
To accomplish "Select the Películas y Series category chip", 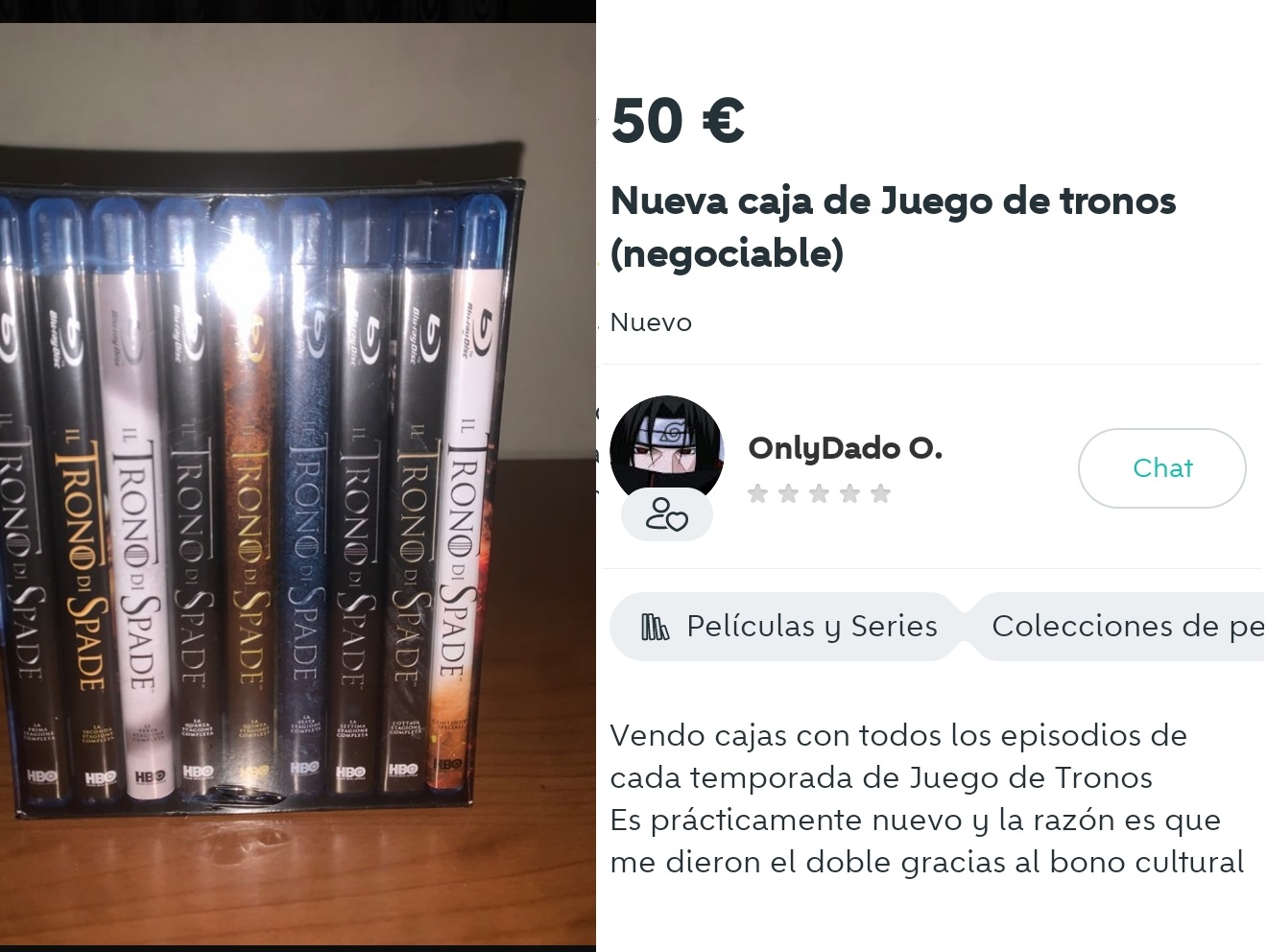I will pyautogui.click(x=787, y=627).
